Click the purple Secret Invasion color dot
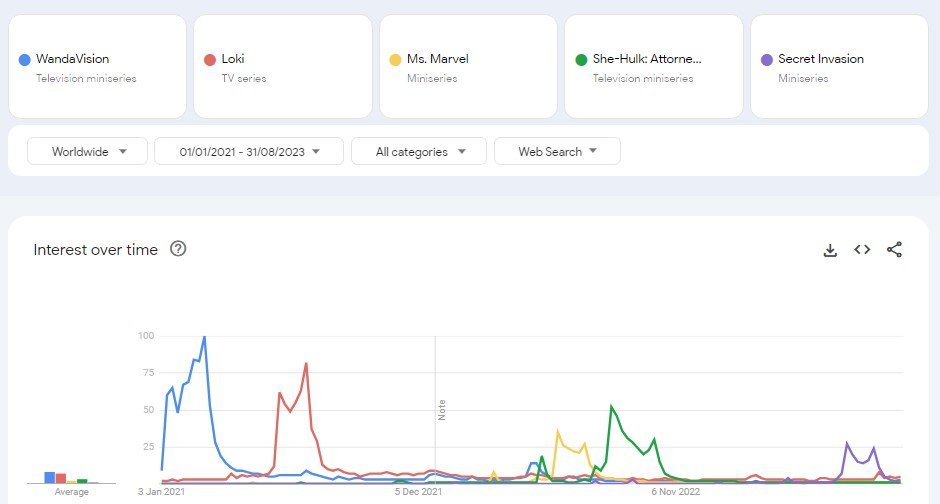This screenshot has width=940, height=504. pos(767,59)
